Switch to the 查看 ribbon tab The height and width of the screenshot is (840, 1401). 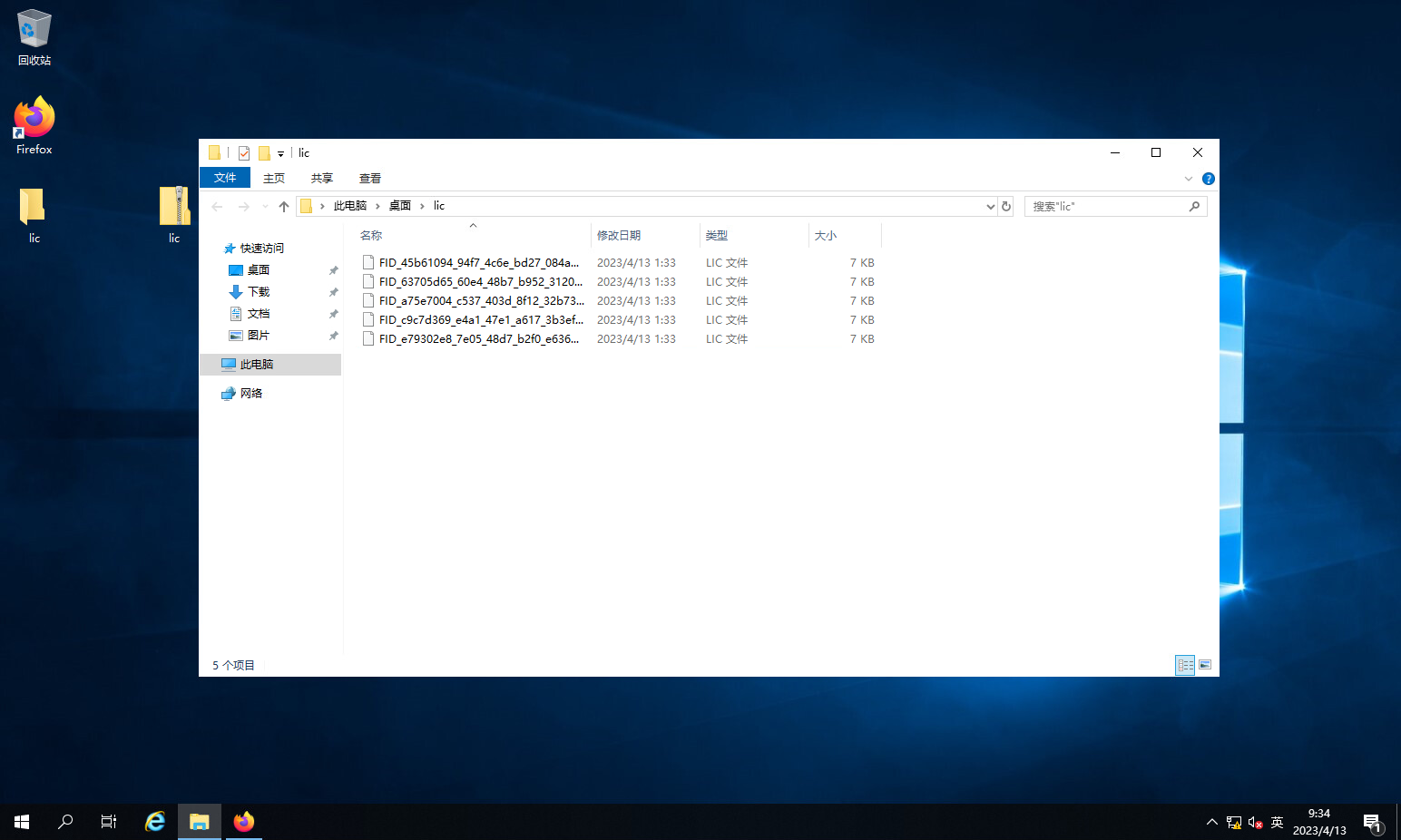pos(369,179)
